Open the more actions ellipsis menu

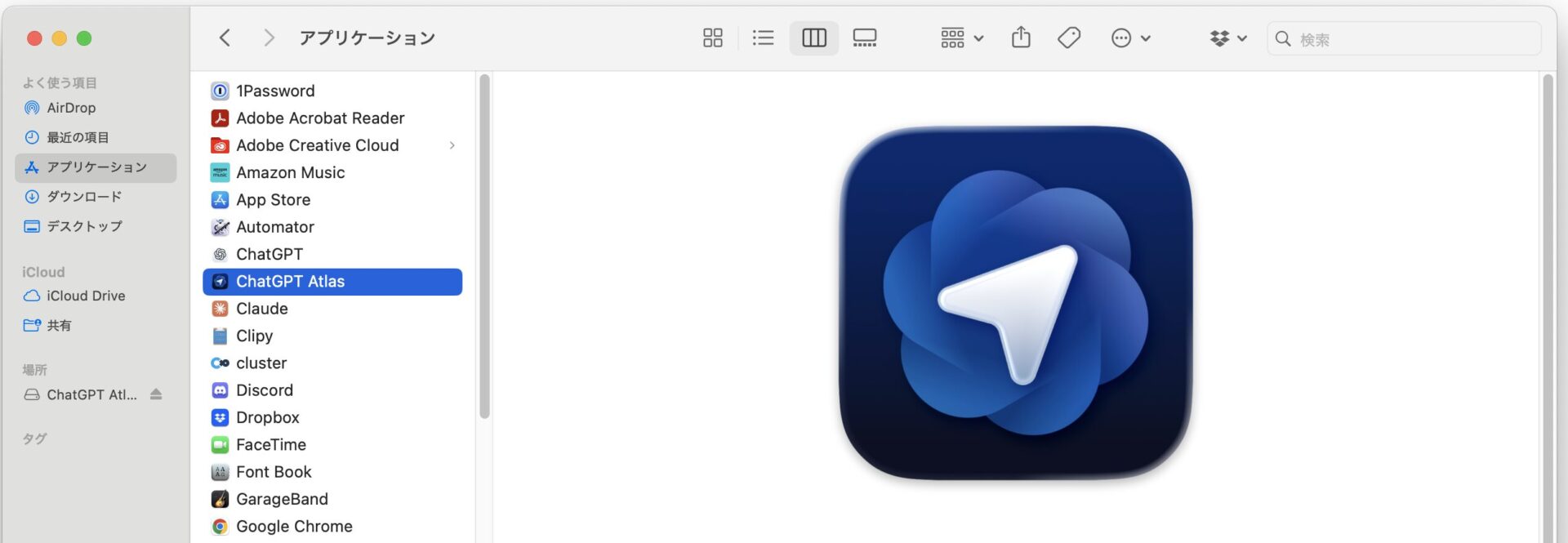pos(1129,38)
